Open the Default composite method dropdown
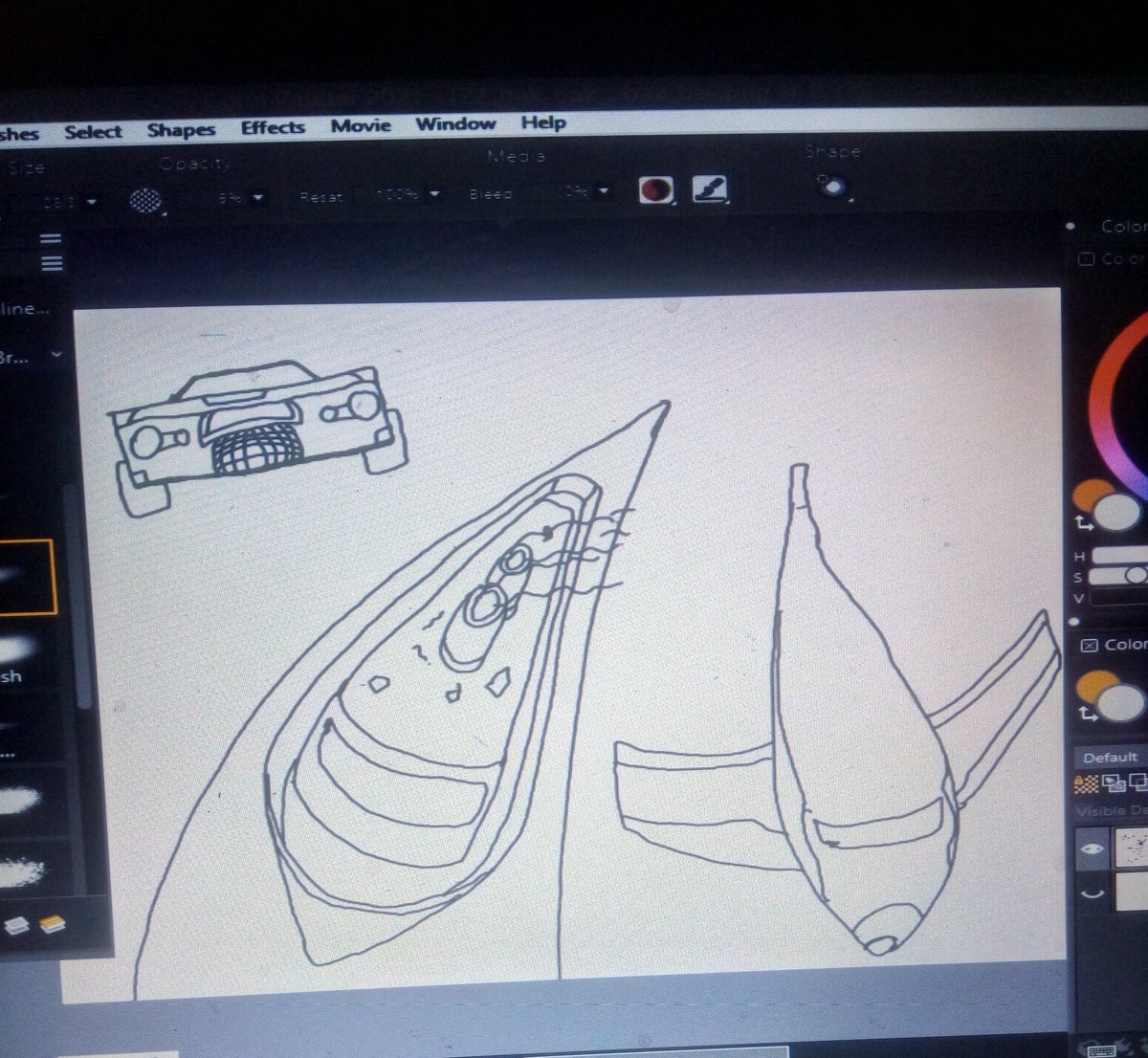Image resolution: width=1148 pixels, height=1058 pixels. tap(1111, 757)
